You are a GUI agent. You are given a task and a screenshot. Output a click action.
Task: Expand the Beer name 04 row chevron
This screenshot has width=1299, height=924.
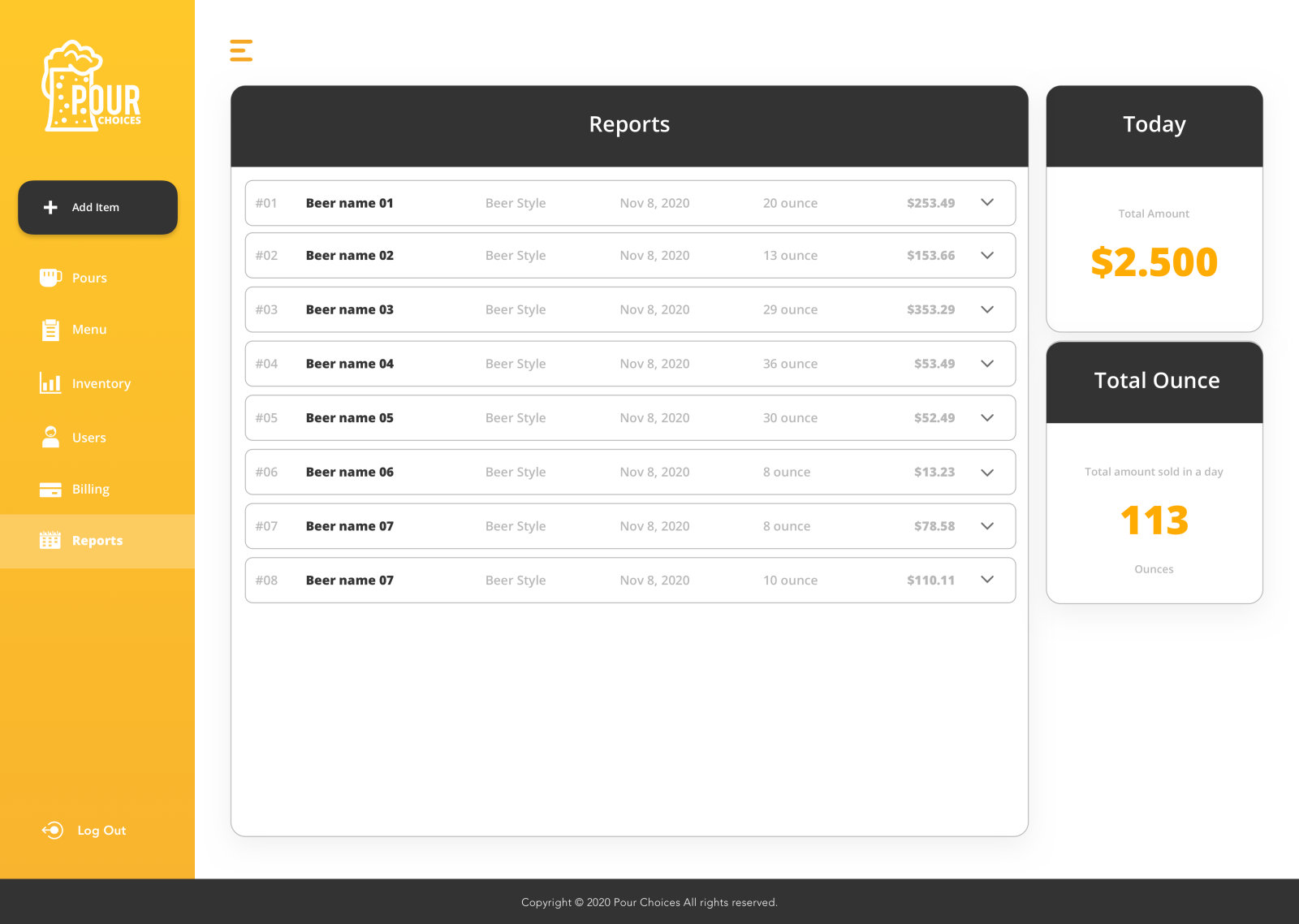(987, 364)
